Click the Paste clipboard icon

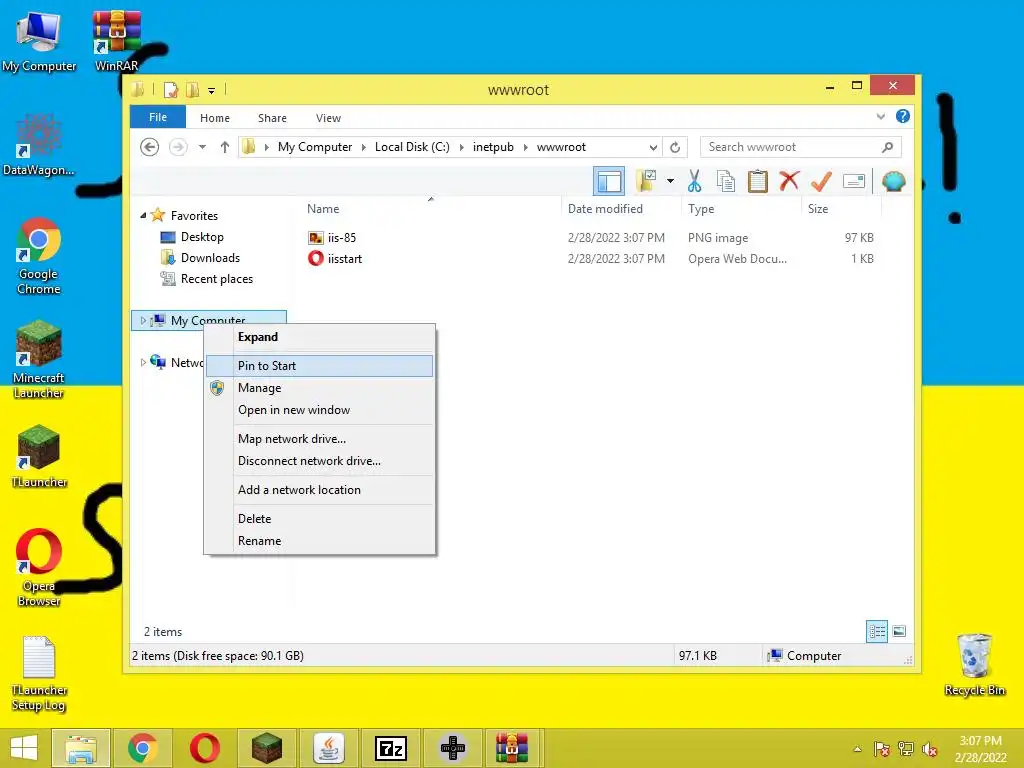click(x=758, y=181)
